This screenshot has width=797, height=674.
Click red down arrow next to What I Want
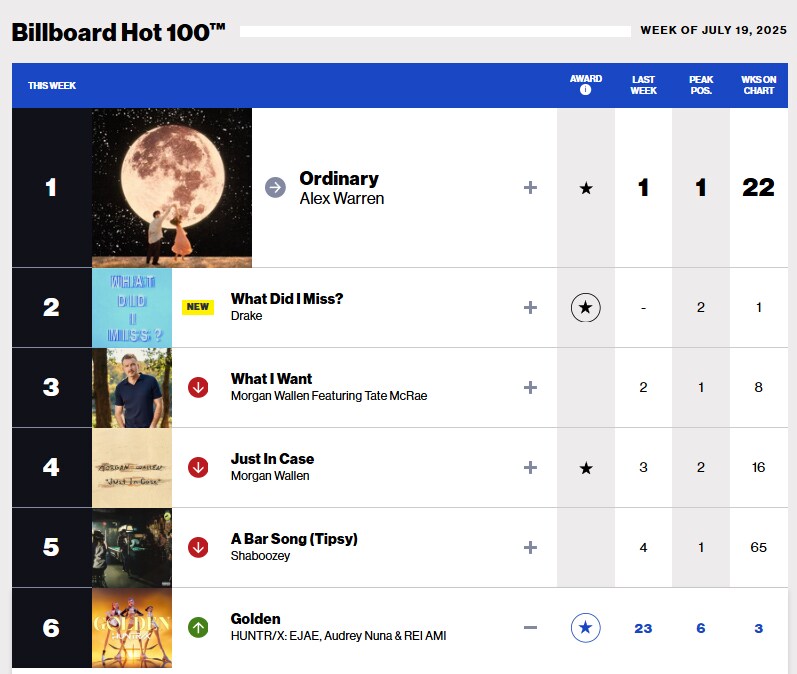pos(198,387)
